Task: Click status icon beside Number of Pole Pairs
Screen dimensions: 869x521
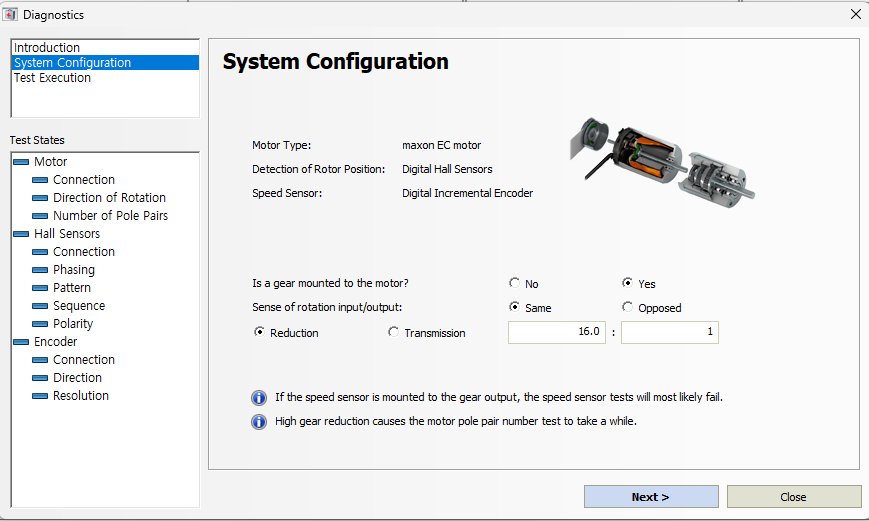Action: [x=40, y=216]
